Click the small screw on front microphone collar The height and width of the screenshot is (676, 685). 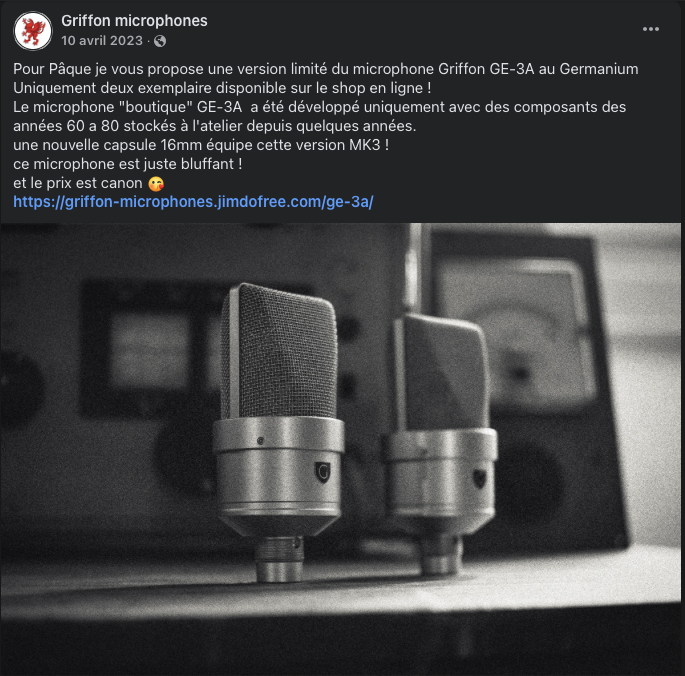coord(260,440)
